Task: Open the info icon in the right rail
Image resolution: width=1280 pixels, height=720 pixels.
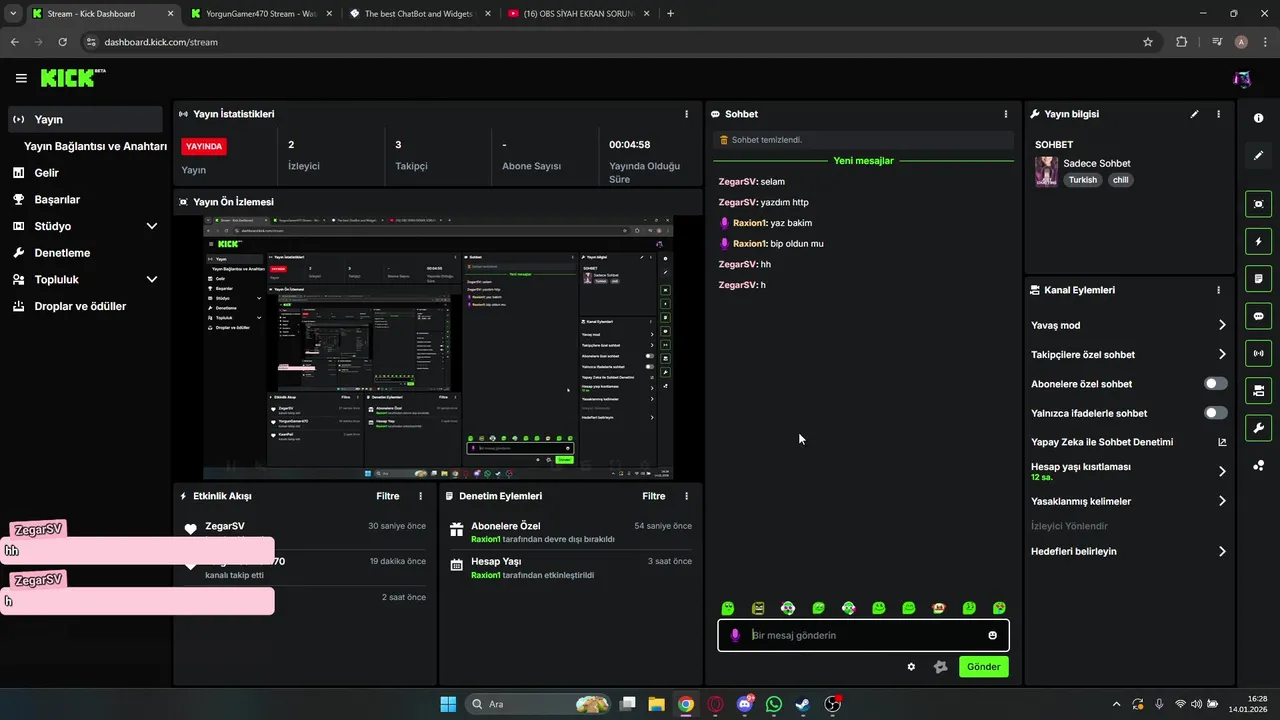Action: point(1258,118)
